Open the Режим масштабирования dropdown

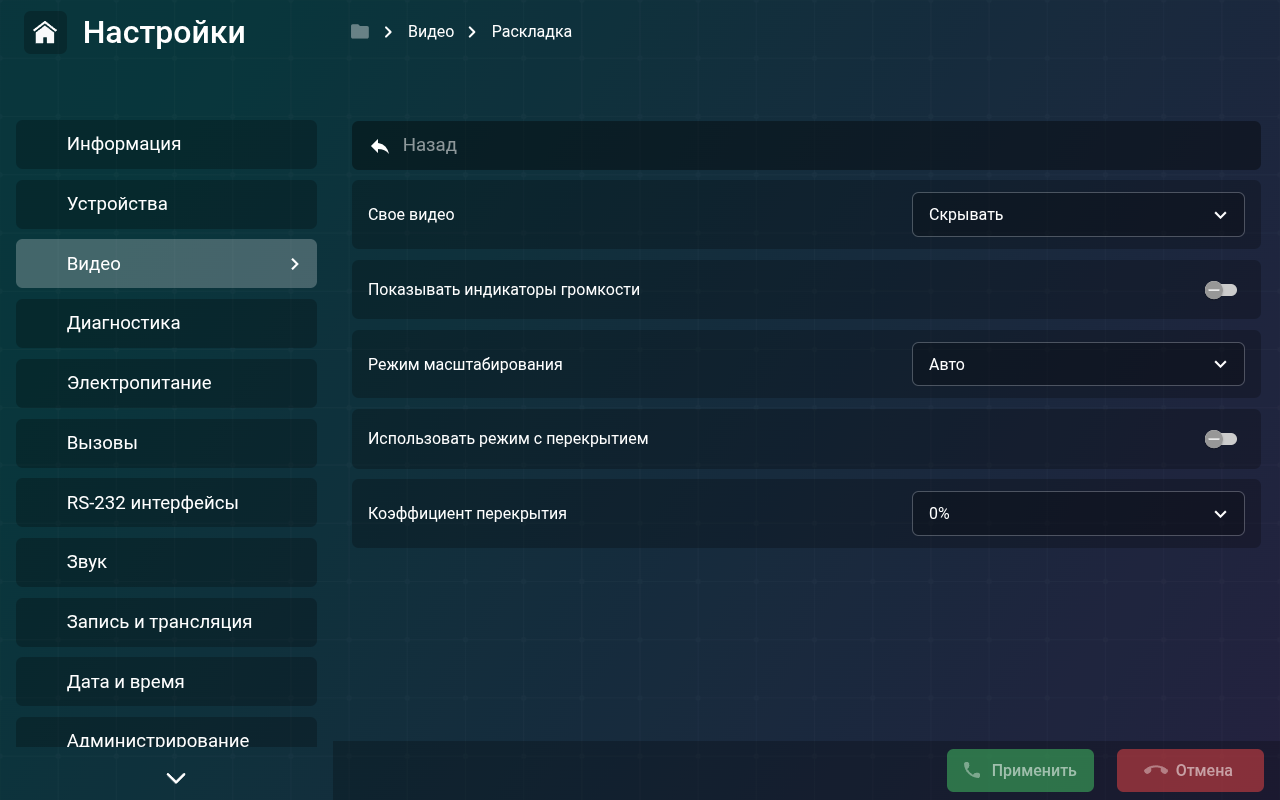click(1078, 364)
